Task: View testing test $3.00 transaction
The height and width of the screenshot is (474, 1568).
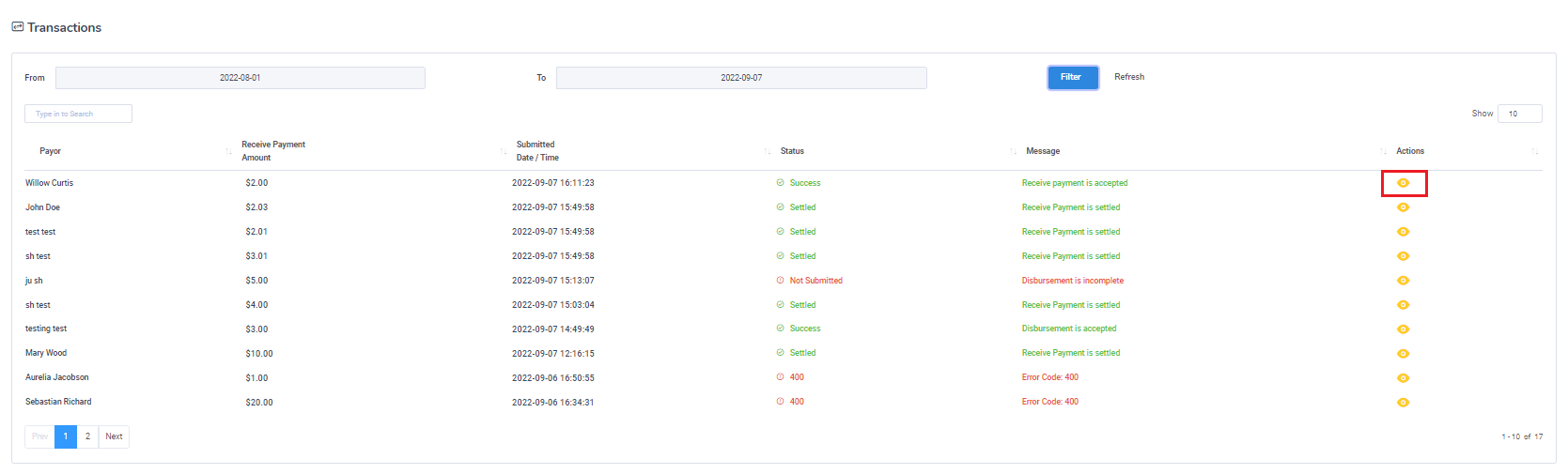Action: [1403, 329]
